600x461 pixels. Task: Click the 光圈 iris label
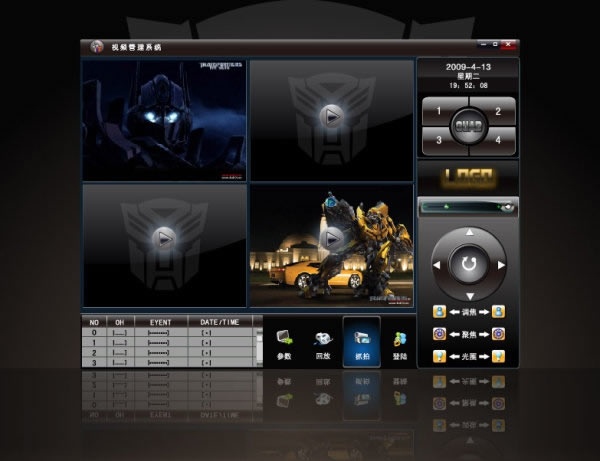click(x=469, y=357)
